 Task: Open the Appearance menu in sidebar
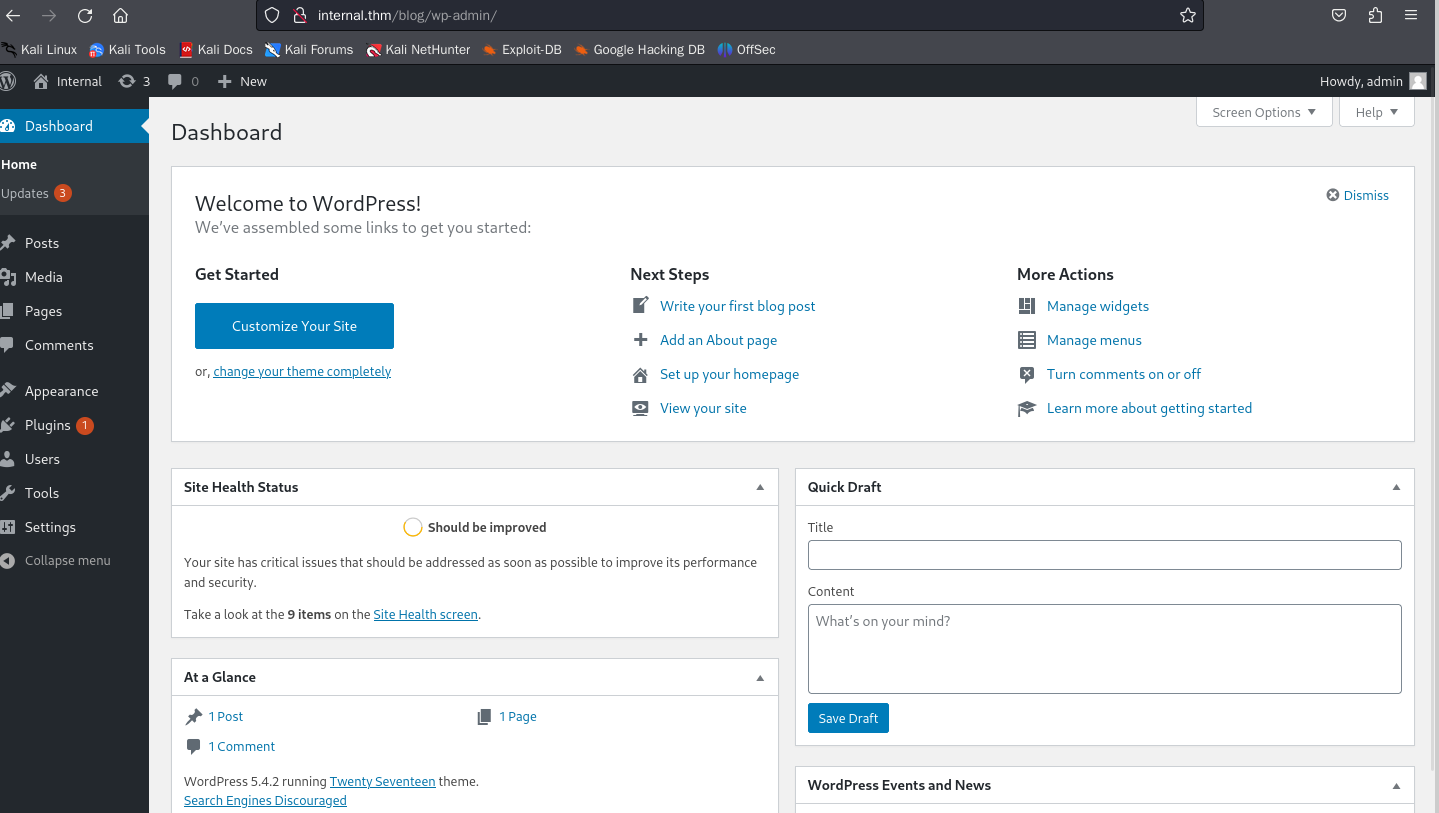coord(61,391)
